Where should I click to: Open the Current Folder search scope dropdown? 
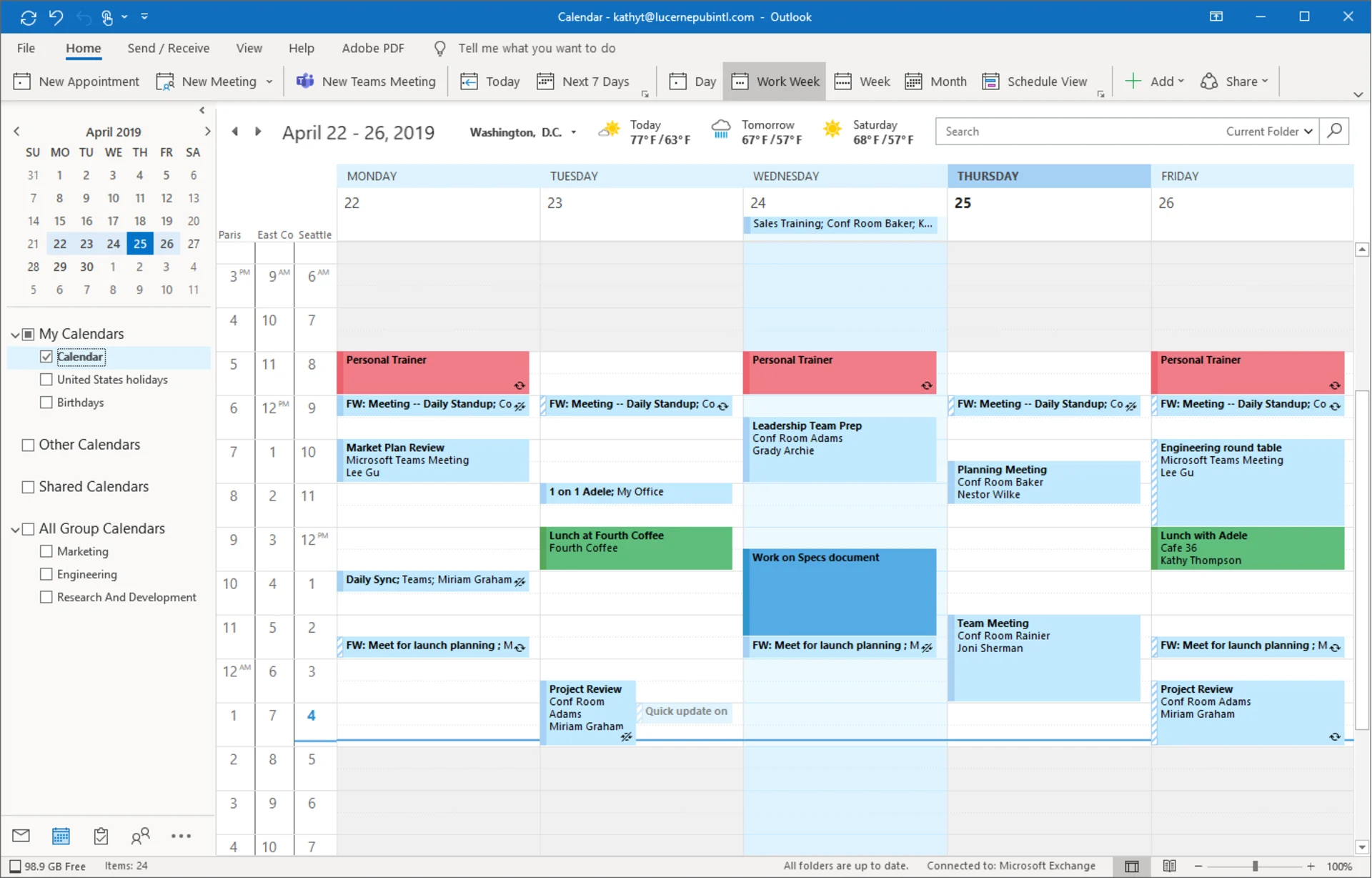pos(1268,131)
